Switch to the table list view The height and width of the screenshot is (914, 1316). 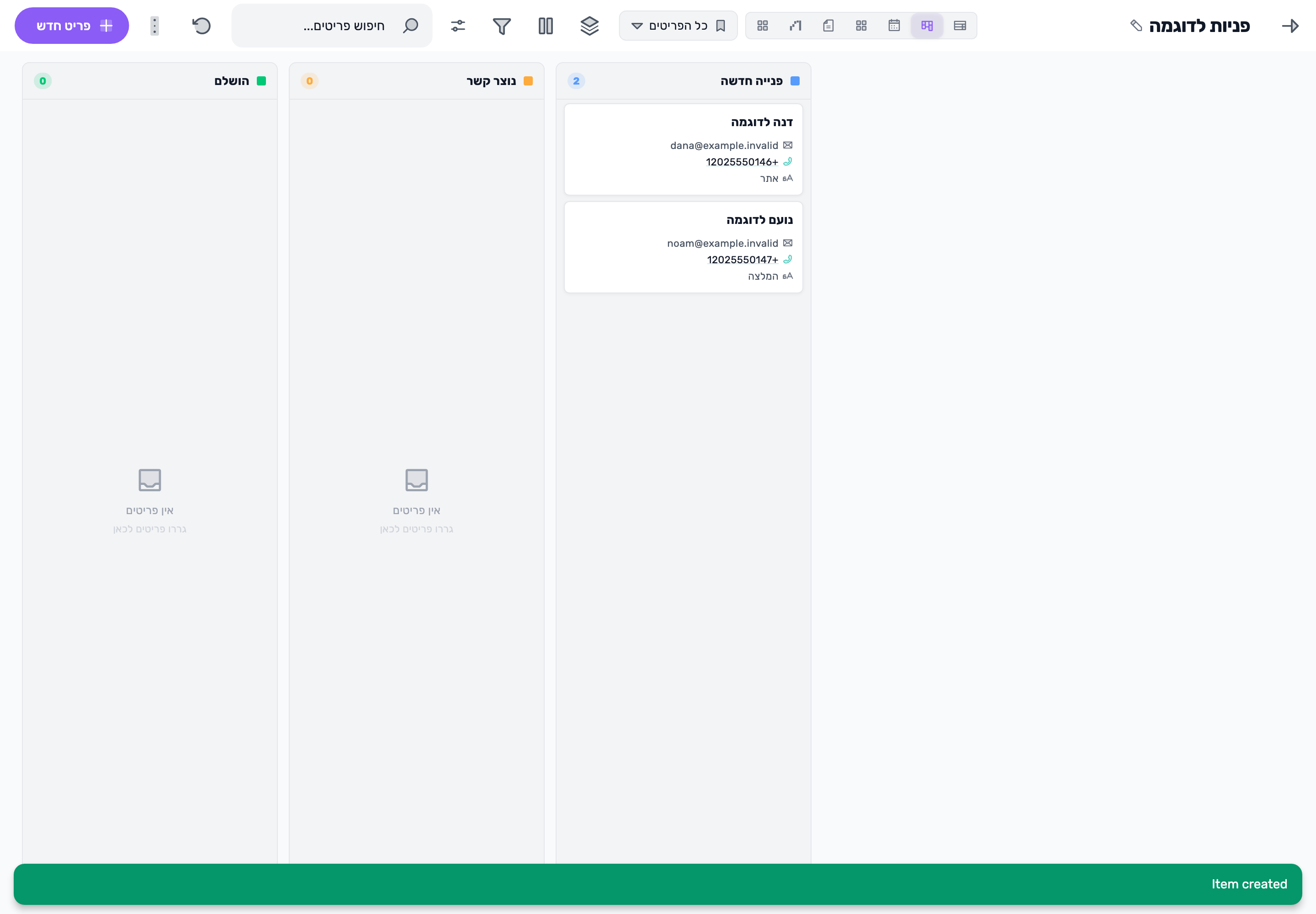pyautogui.click(x=960, y=26)
